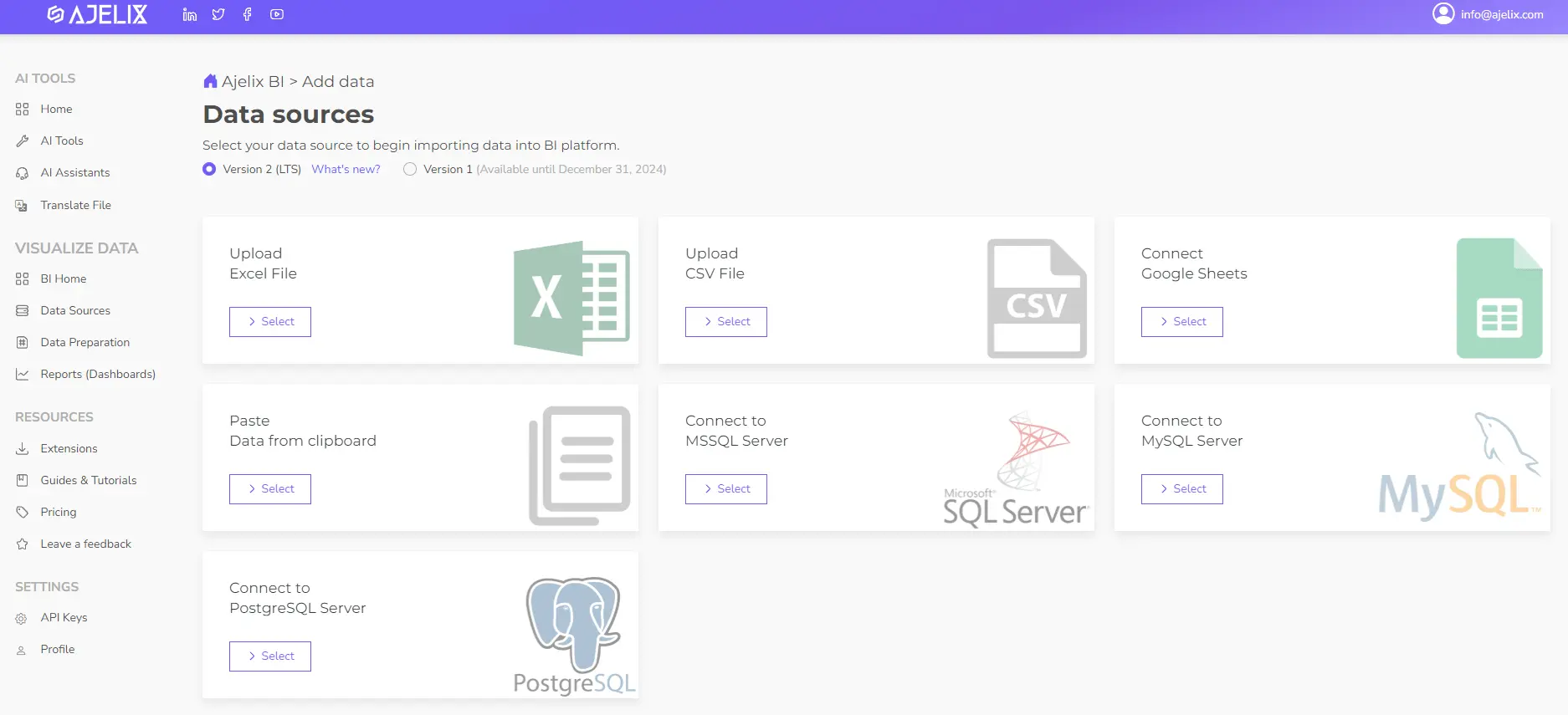Open the Ajelix LinkedIn icon
Image resolution: width=1568 pixels, height=715 pixels.
tap(190, 14)
